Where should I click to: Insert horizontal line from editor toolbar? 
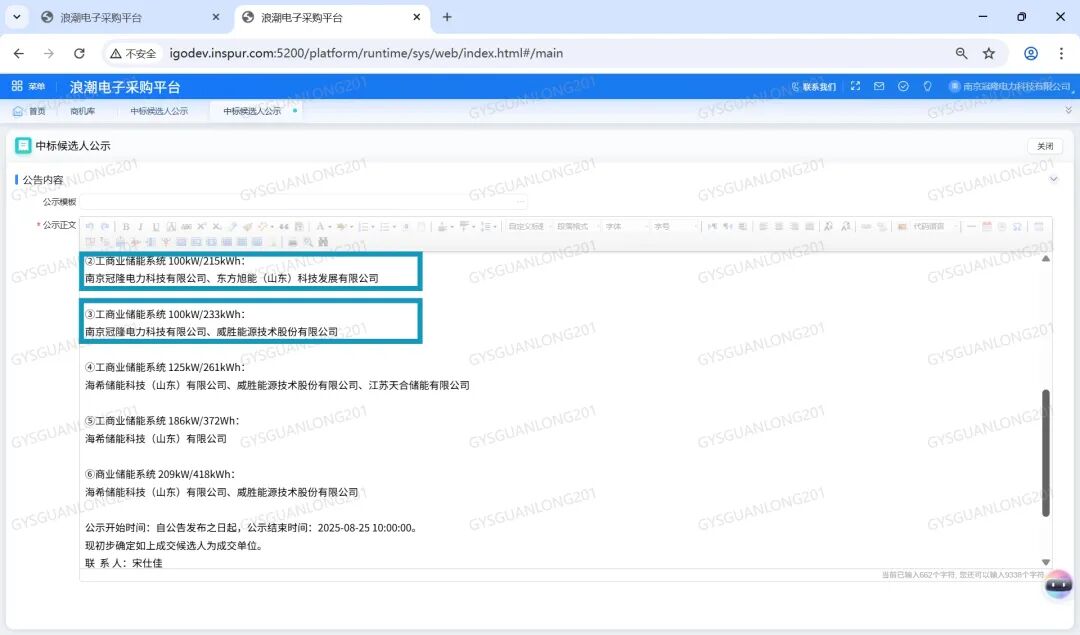971,227
